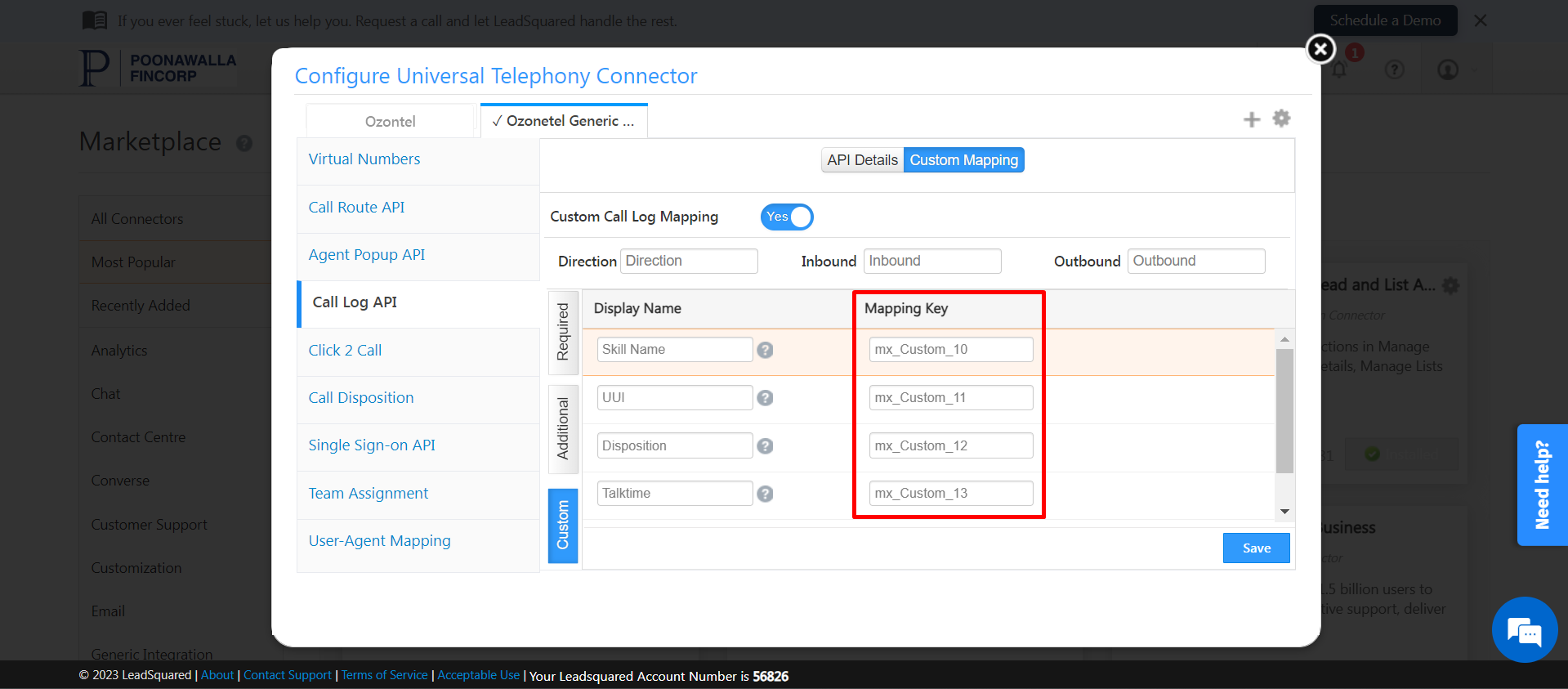
Task: Select the Custom Mapping view
Action: 964,160
